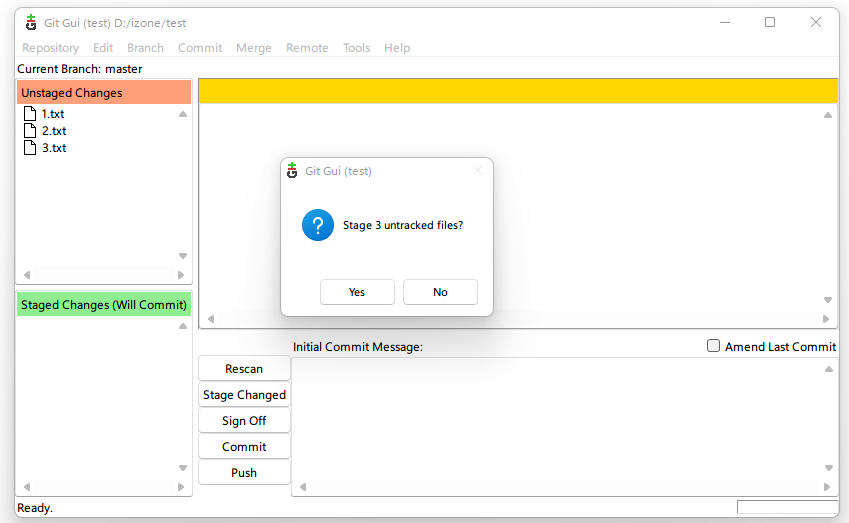Click the file icon next to 3.txt

pos(30,148)
